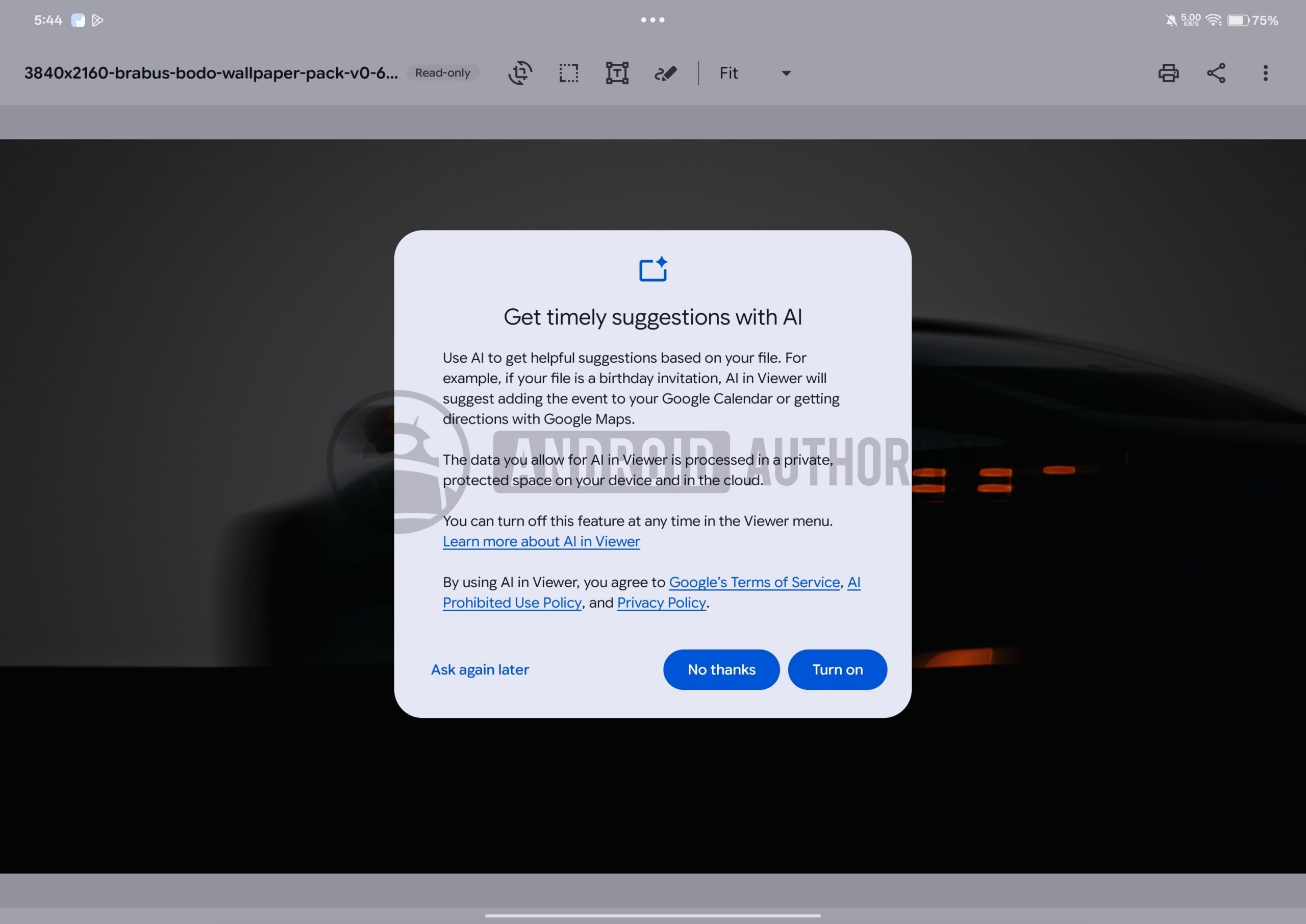
Task: Activate the text selection tool icon
Action: (617, 73)
